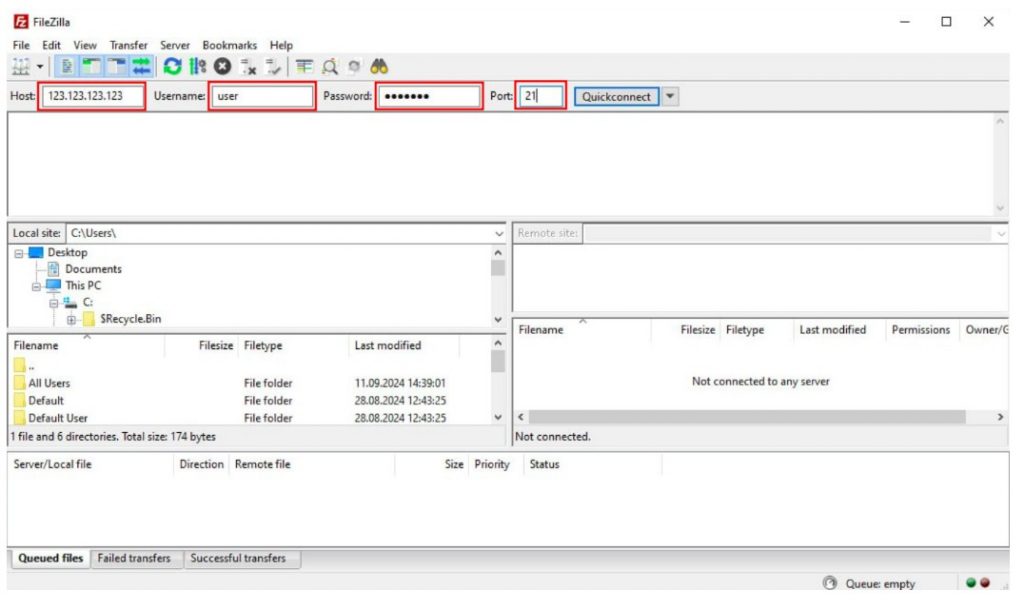Toggle directory comparison
The width and height of the screenshot is (1024, 610).
[330, 67]
